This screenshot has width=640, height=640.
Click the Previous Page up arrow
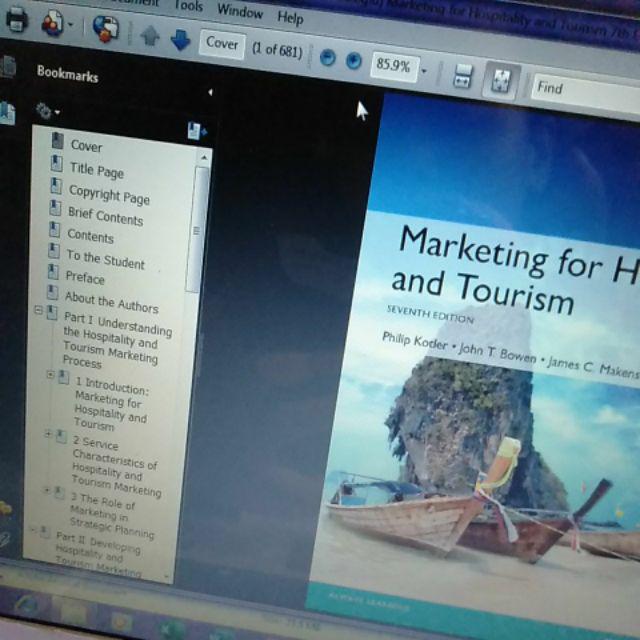[x=150, y=36]
